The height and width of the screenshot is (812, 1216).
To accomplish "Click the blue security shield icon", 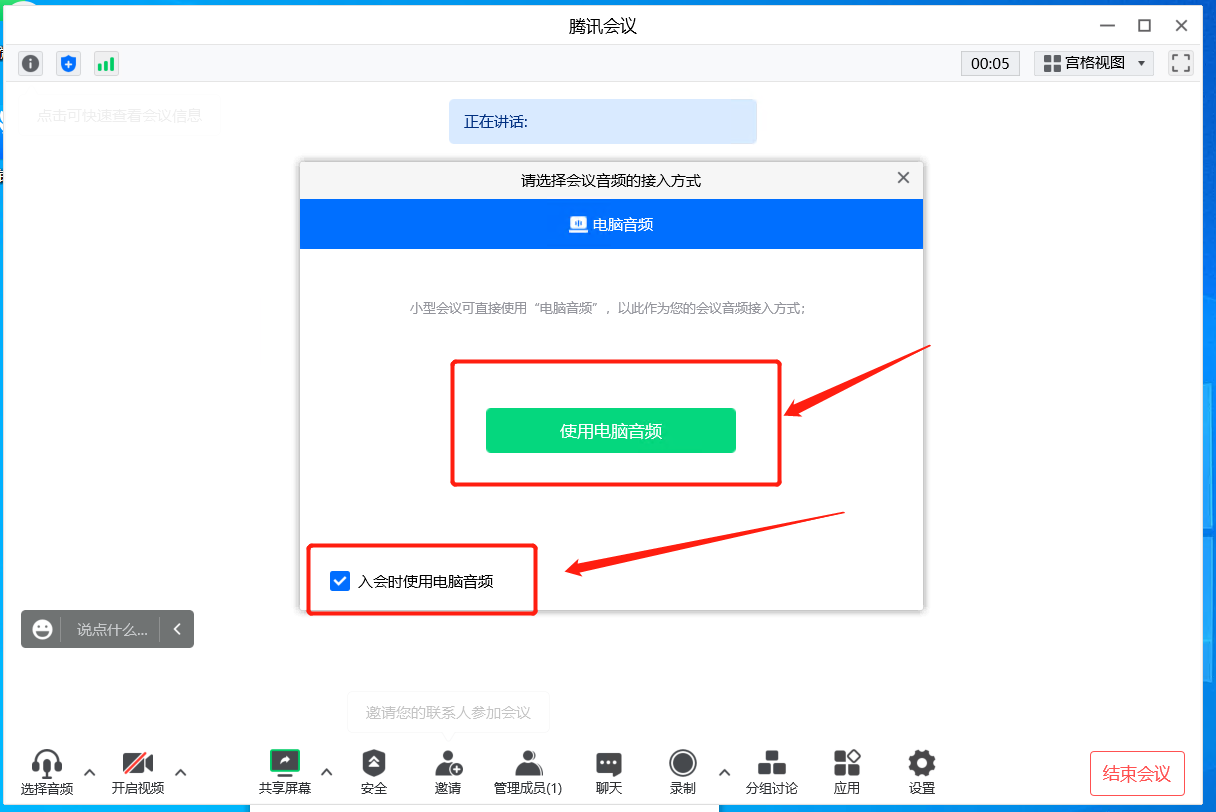I will pyautogui.click(x=68, y=64).
